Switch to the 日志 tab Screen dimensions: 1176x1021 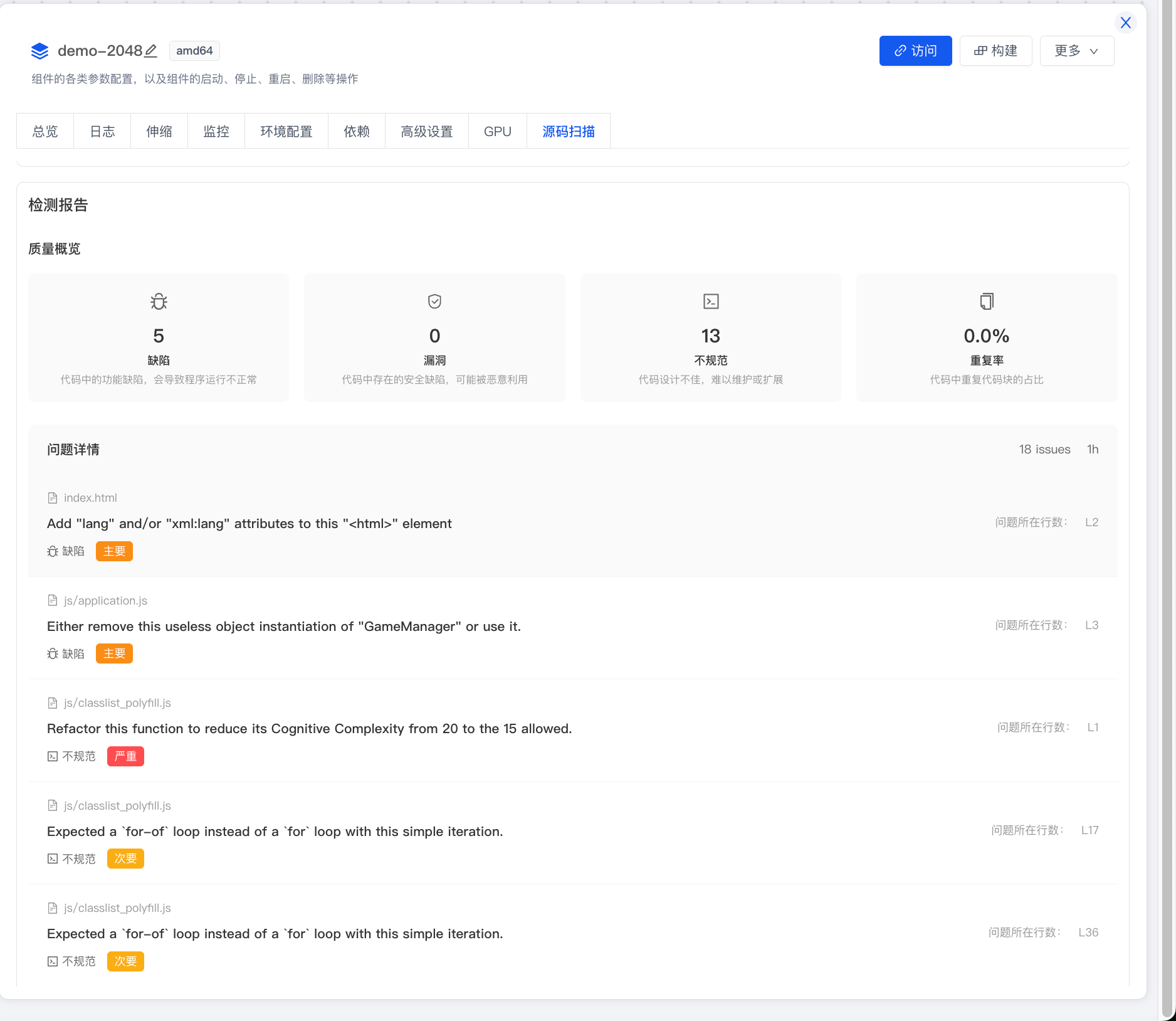coord(102,132)
